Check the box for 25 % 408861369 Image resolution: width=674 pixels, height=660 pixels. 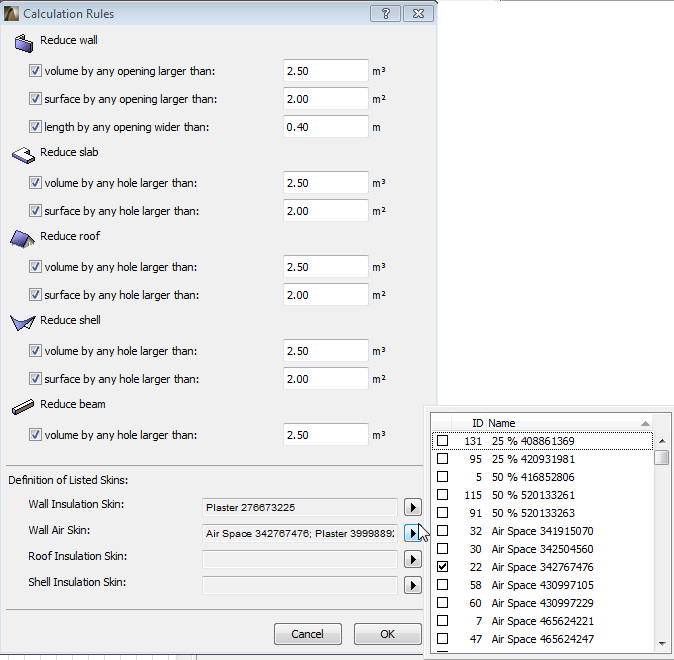point(442,441)
